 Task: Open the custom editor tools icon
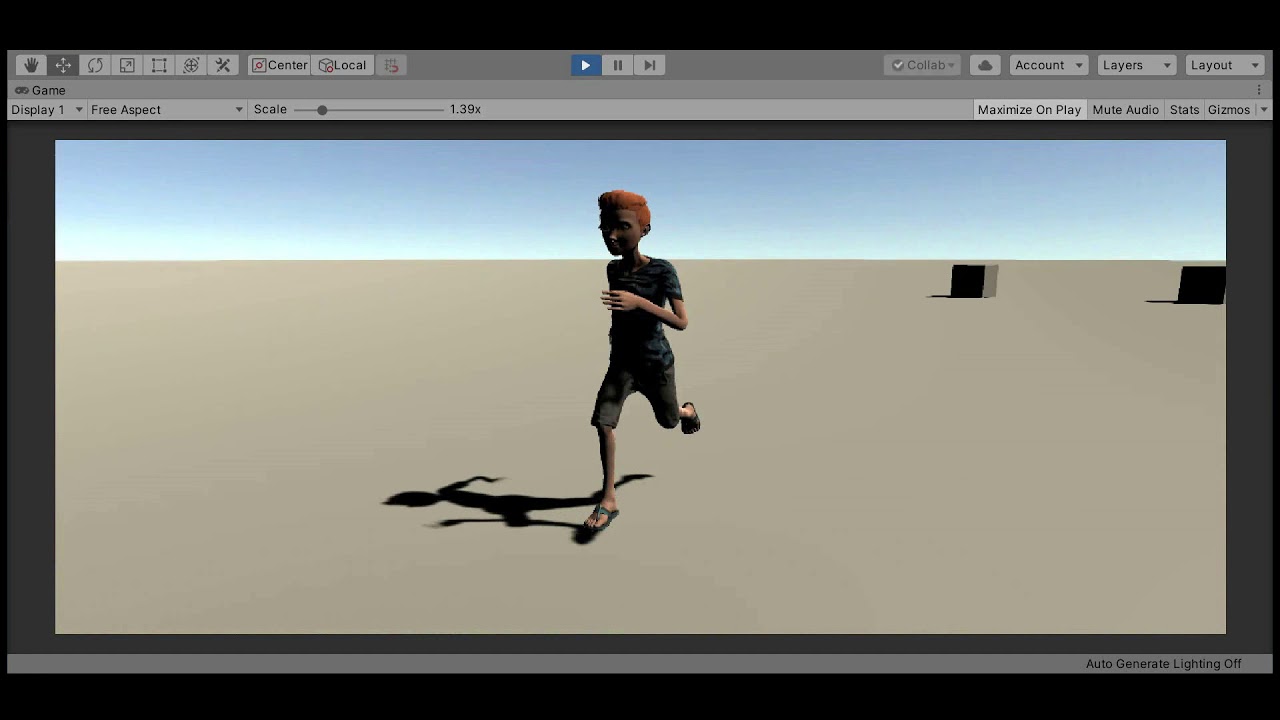pyautogui.click(x=223, y=65)
